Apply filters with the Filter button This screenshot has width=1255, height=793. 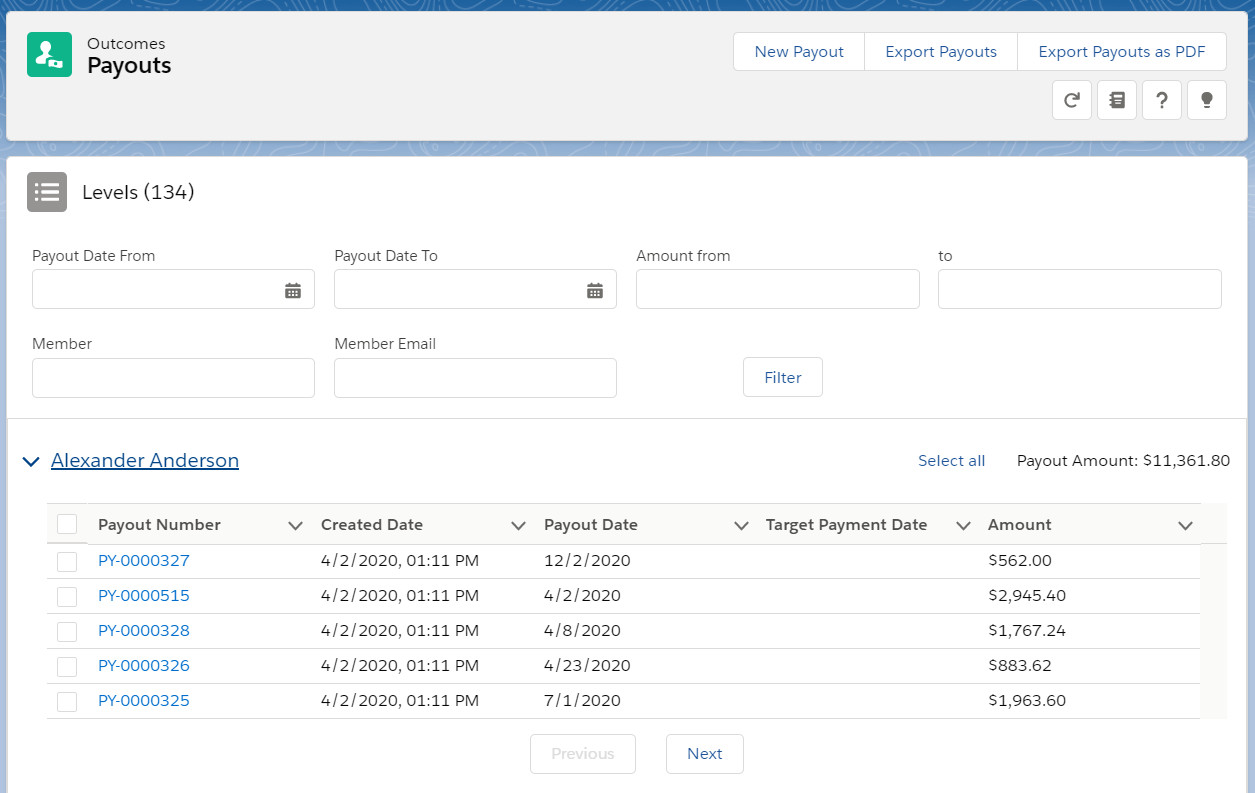point(783,377)
